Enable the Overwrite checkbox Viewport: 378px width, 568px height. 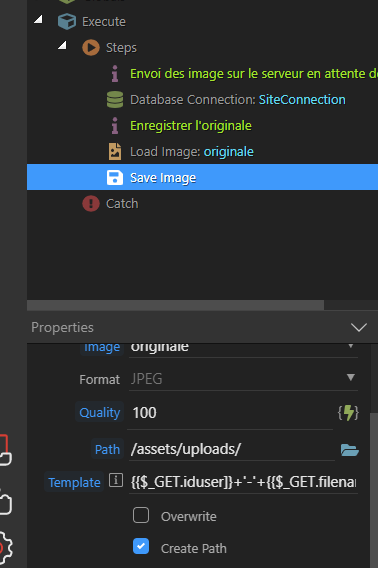[x=141, y=515]
